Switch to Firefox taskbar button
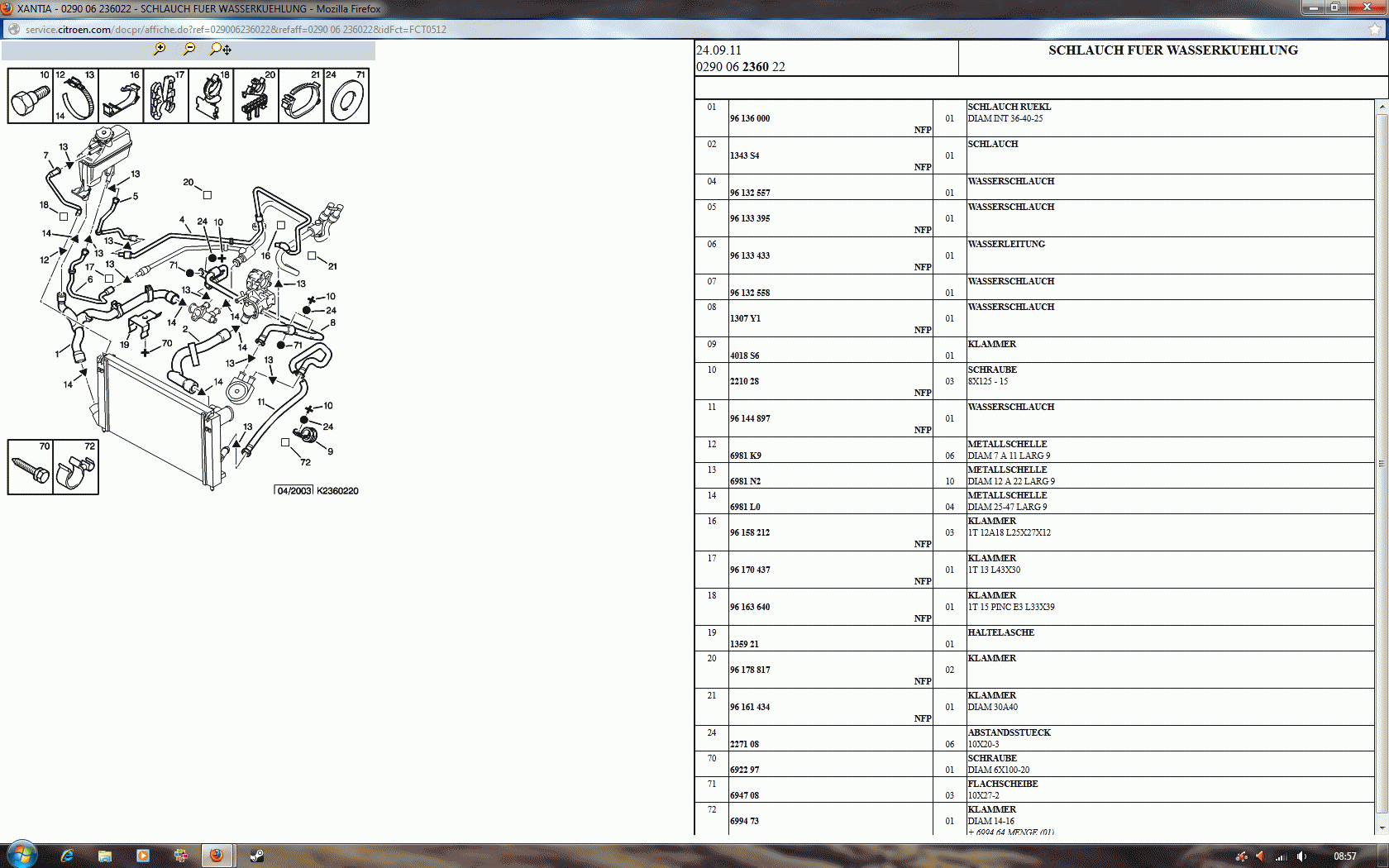 click(x=217, y=856)
